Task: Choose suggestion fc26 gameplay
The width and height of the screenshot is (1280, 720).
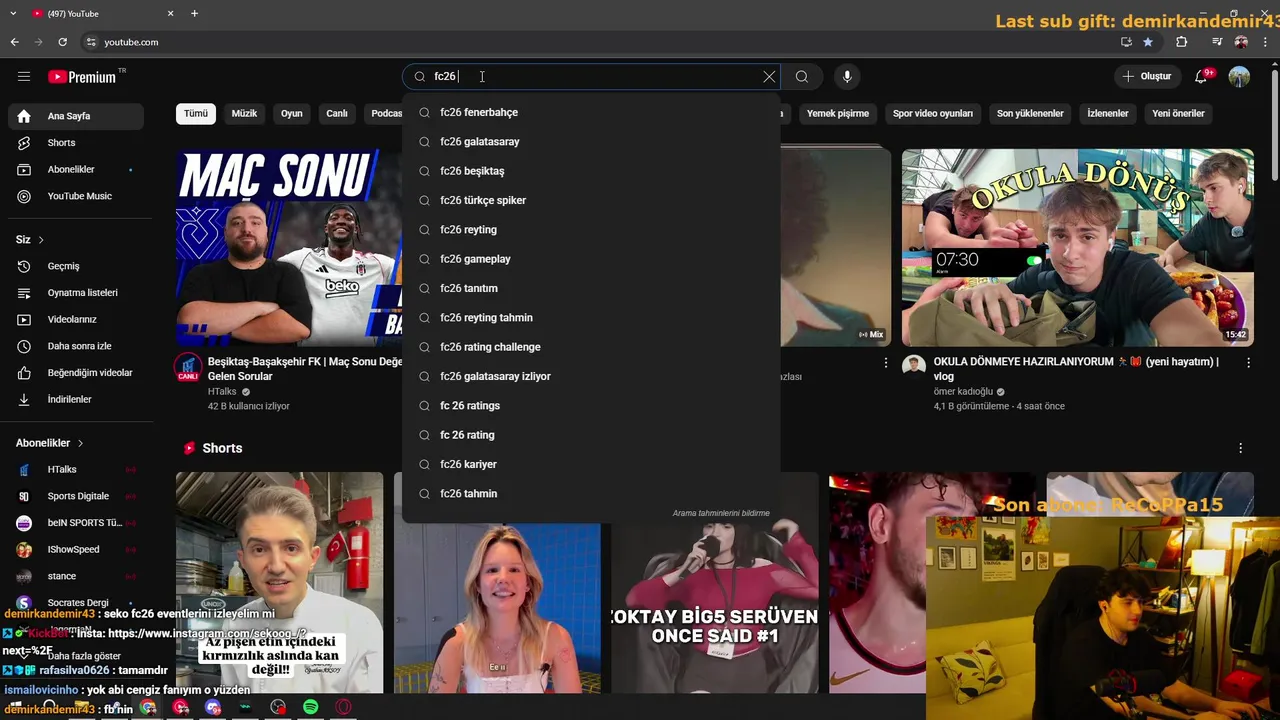Action: tap(591, 259)
